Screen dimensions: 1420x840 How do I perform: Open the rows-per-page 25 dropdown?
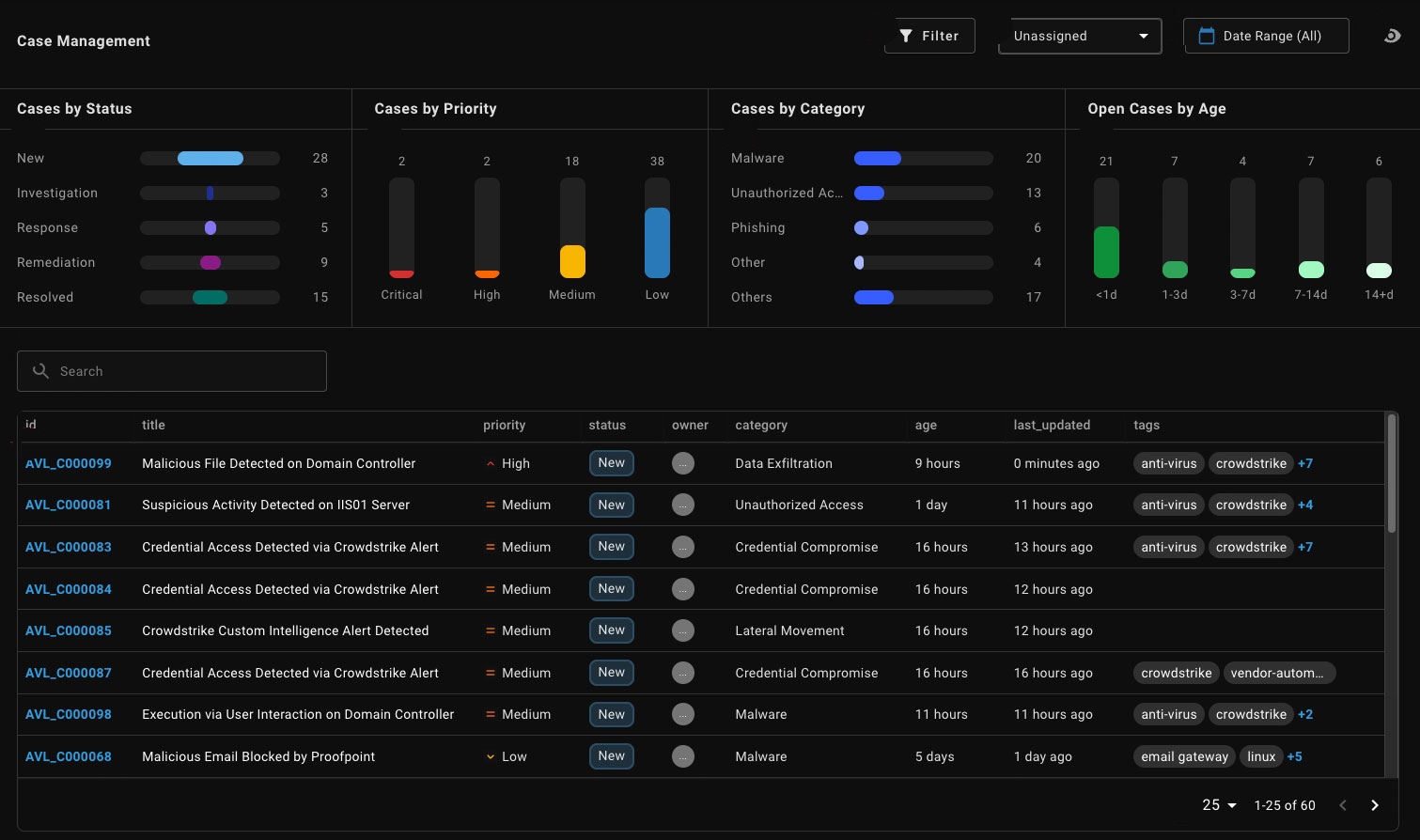point(1219,805)
